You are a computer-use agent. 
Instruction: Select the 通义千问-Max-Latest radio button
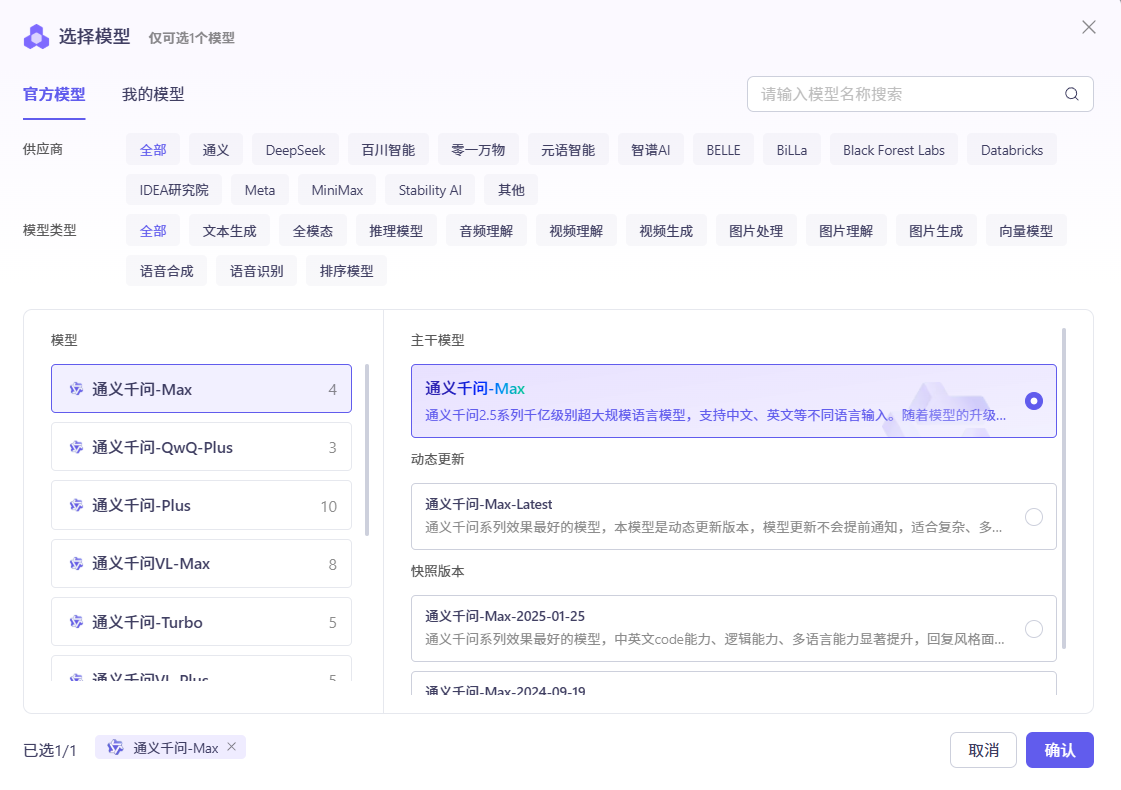click(1033, 517)
